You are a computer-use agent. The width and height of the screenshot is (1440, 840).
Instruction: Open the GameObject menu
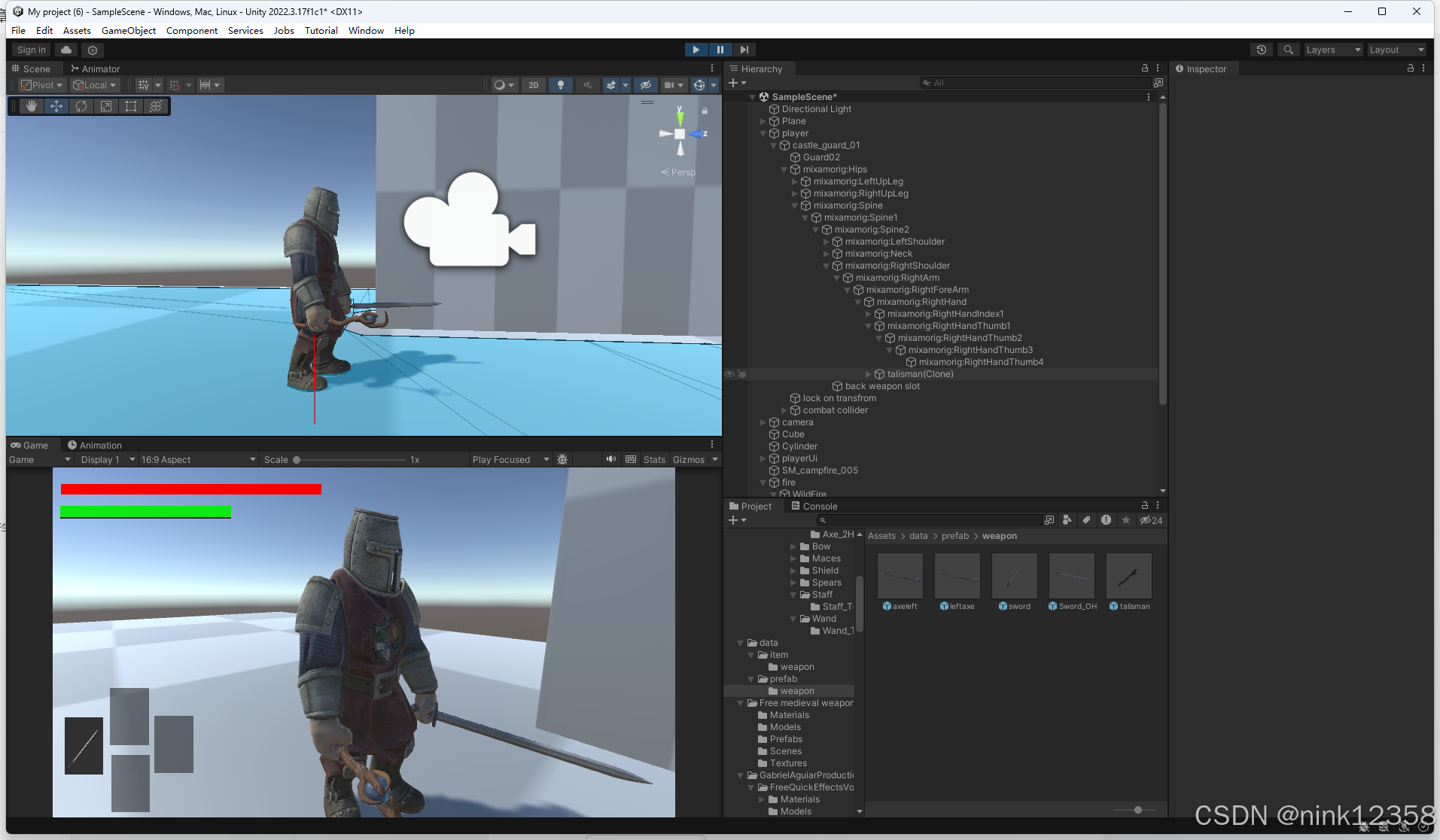point(128,30)
